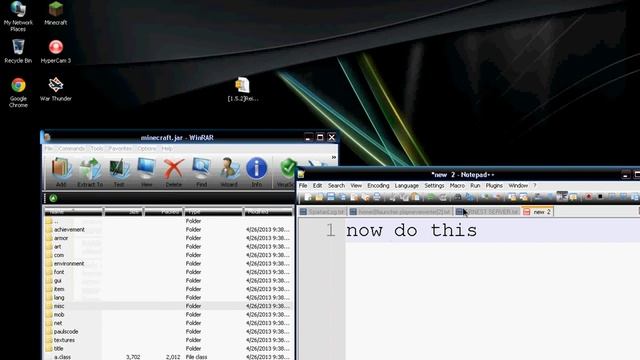The image size is (640, 360).
Task: Click the Undo icon in Notepad++ toolbar
Action: coord(430,198)
